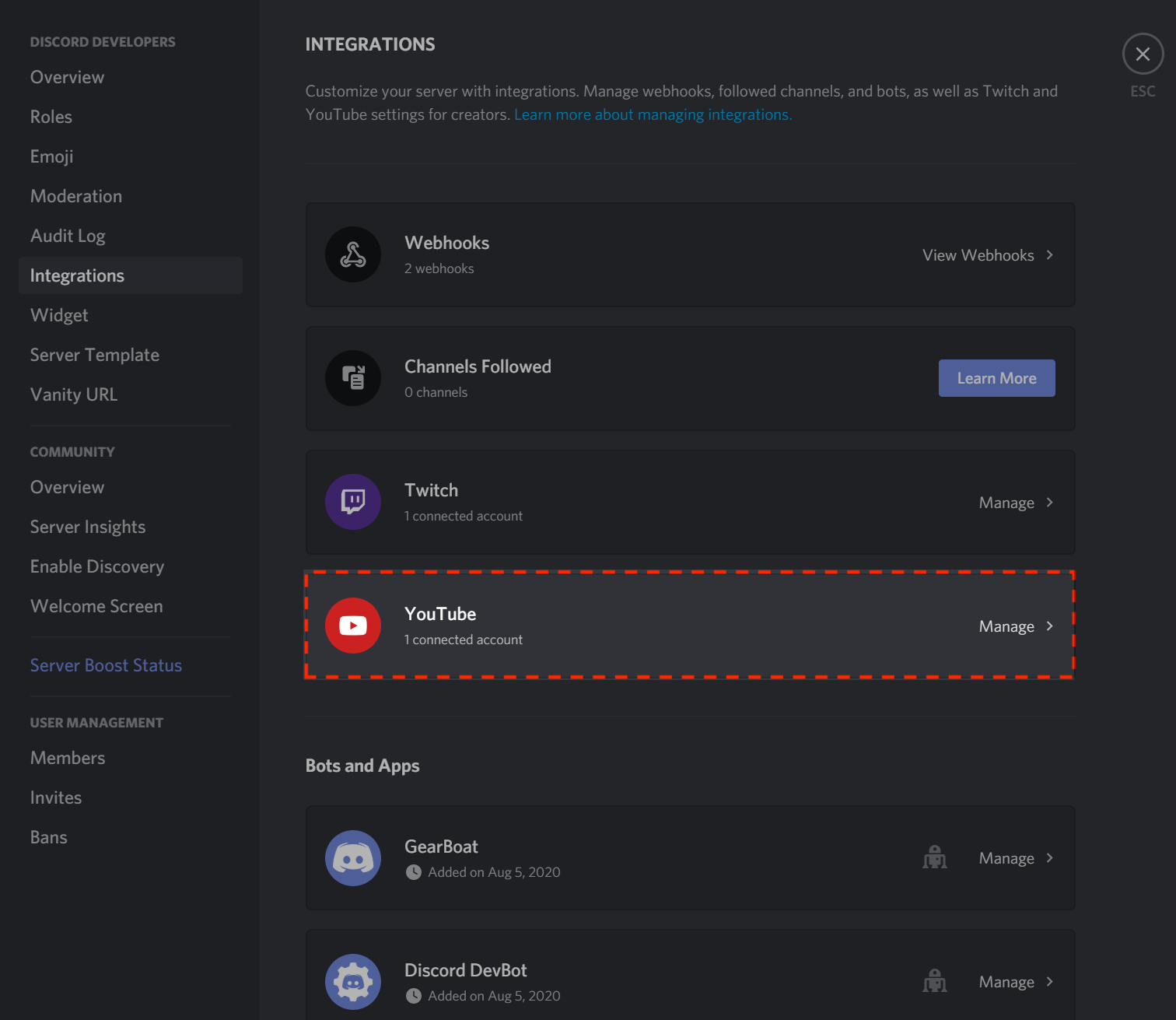The height and width of the screenshot is (1020, 1176).
Task: Click the GearBoat bot avatar
Action: click(353, 858)
